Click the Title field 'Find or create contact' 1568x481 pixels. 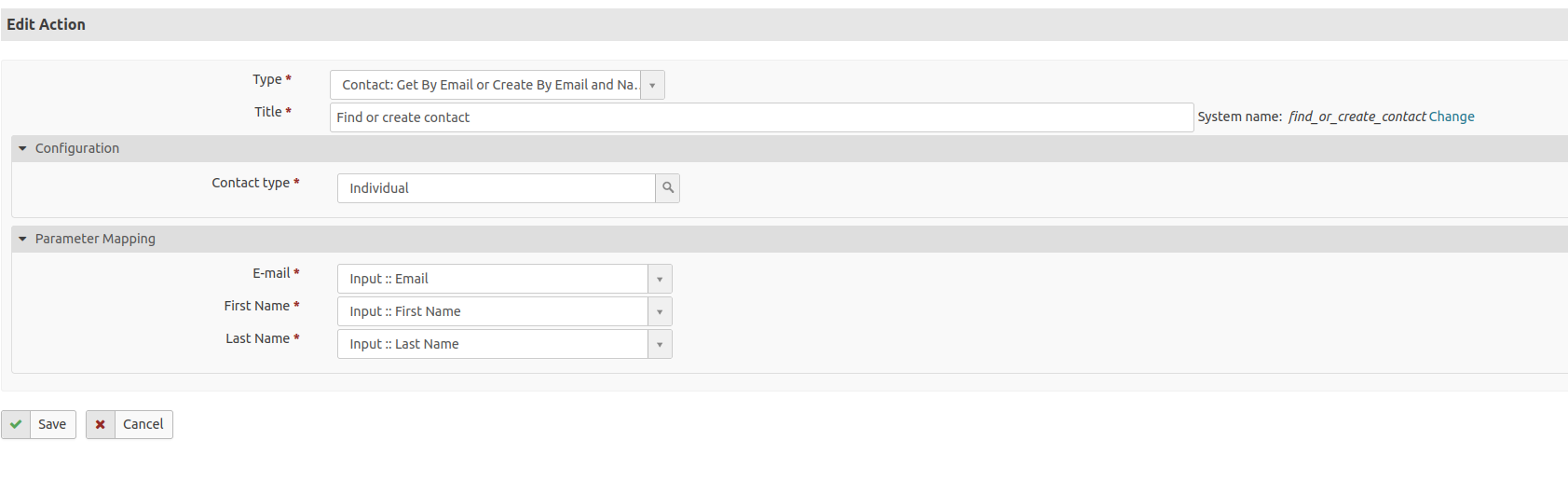click(x=760, y=117)
